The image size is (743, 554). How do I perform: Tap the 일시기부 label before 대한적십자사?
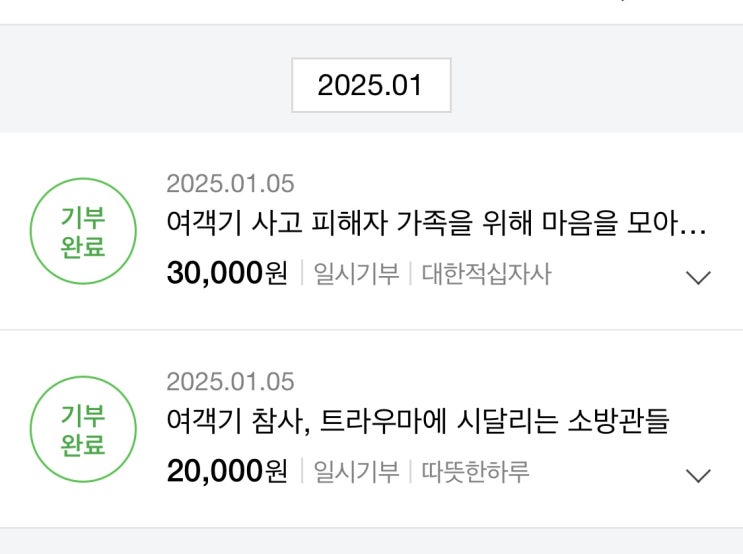356,274
